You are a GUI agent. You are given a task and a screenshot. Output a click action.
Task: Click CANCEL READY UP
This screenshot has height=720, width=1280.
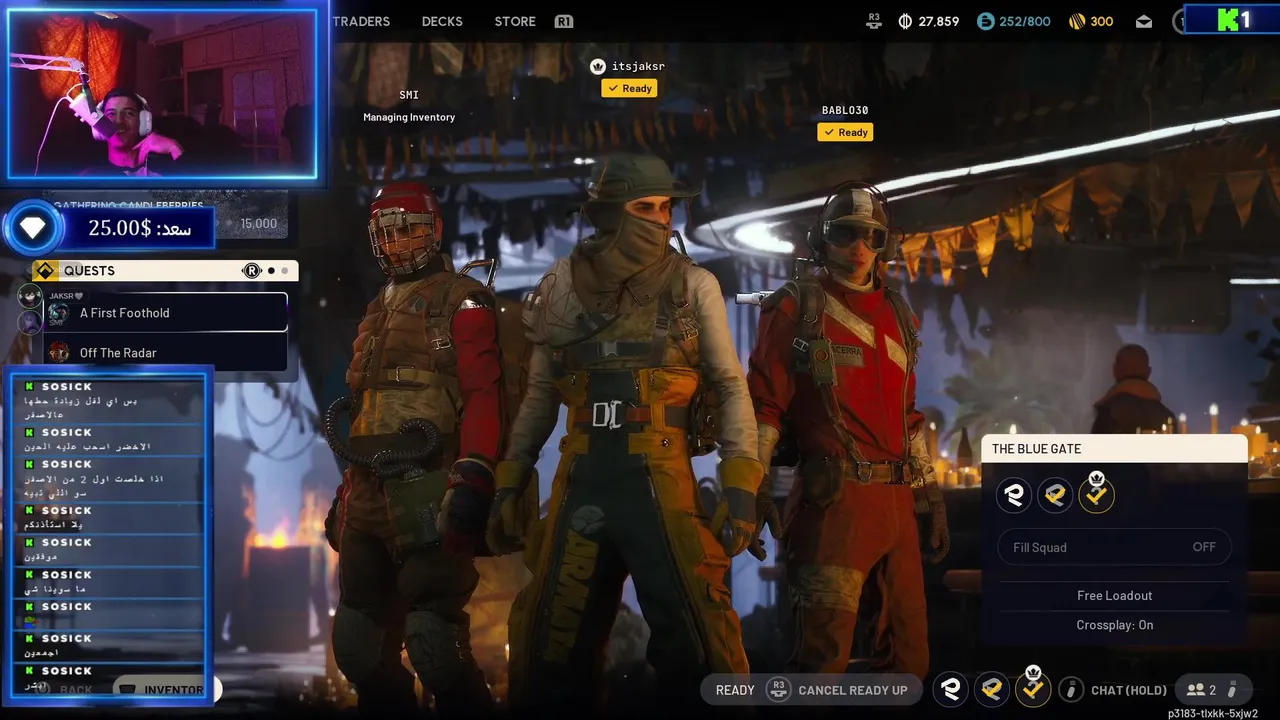point(853,690)
